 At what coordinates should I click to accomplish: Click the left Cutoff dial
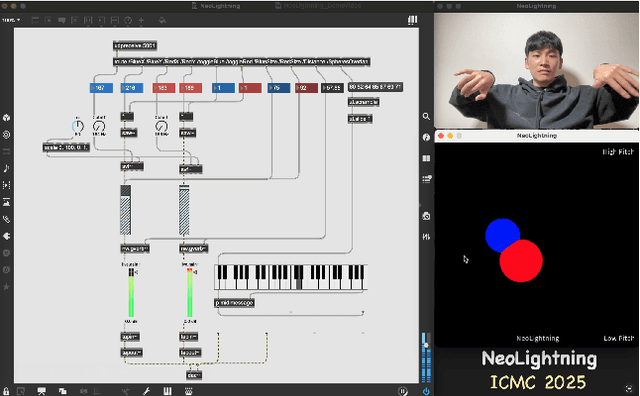[99, 126]
